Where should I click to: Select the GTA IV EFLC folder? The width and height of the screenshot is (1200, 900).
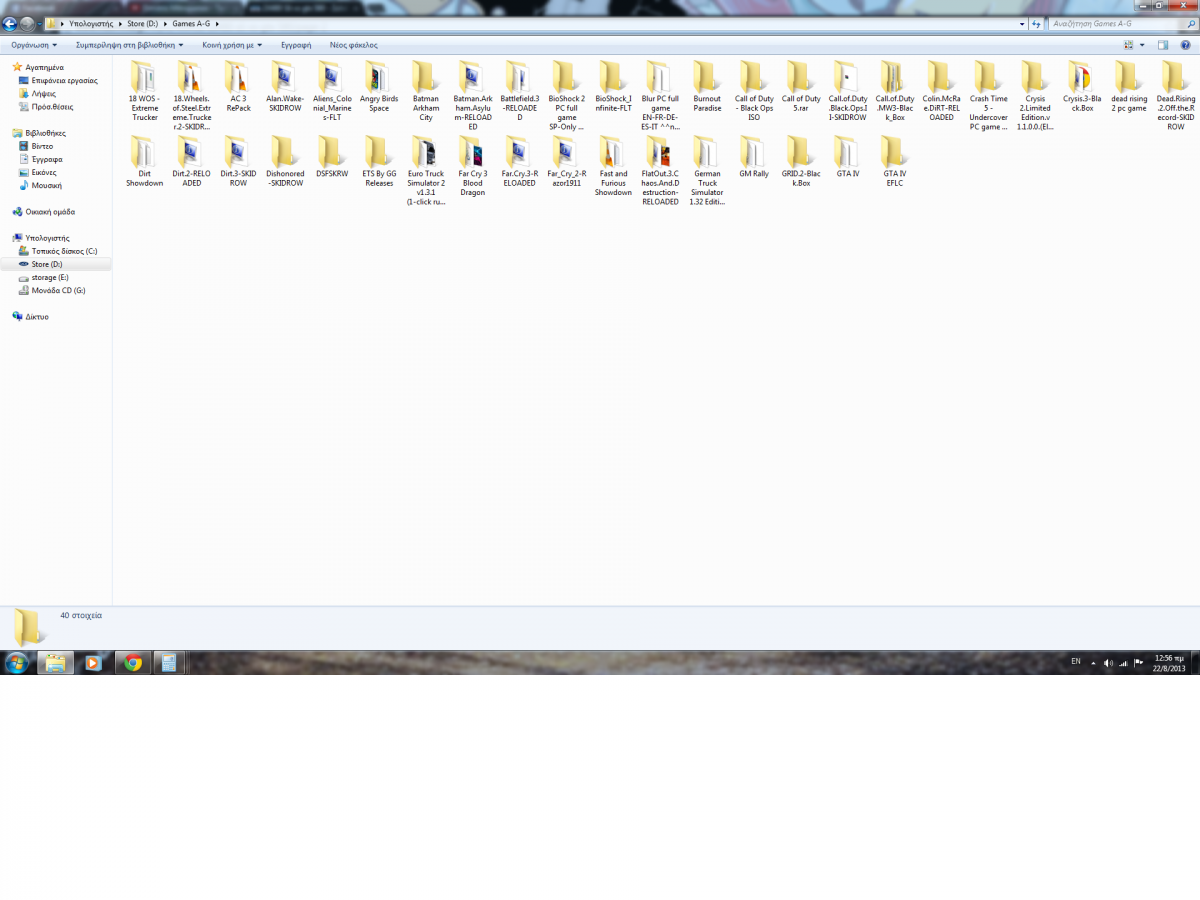pos(894,162)
